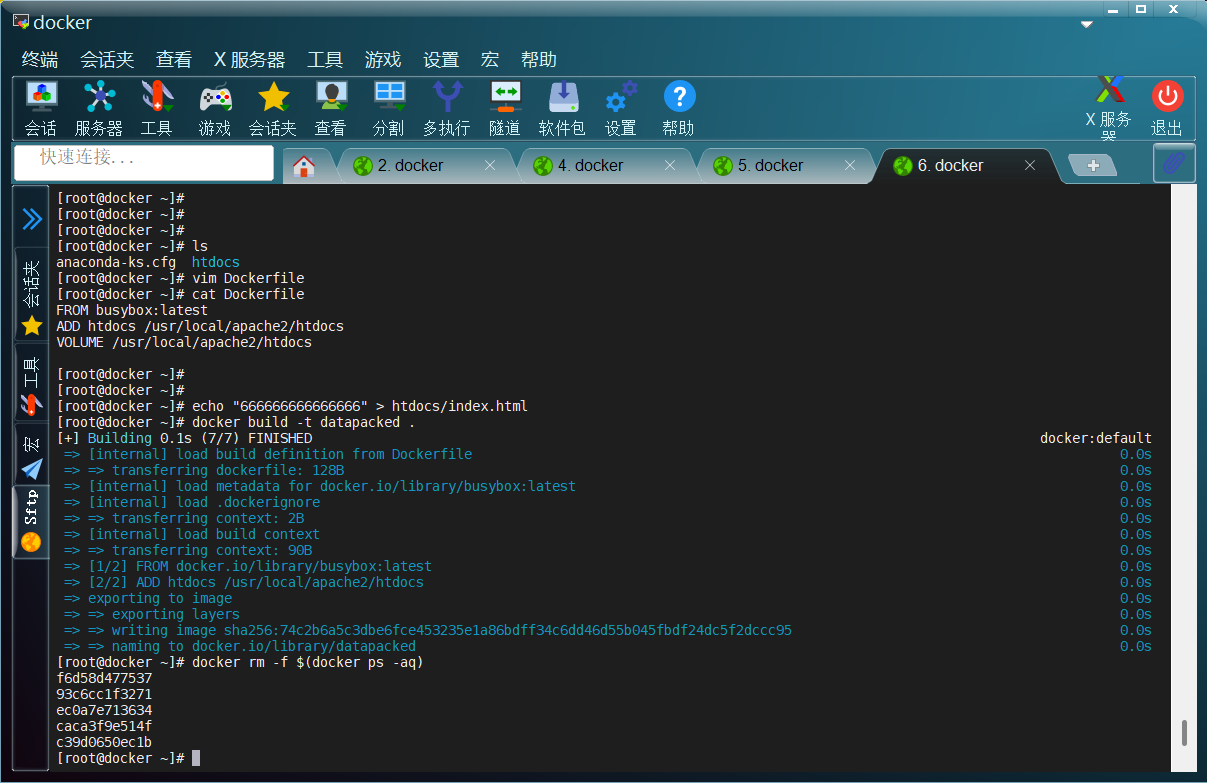Open the 设置 (Settings) gears toolbar icon

tap(620, 108)
